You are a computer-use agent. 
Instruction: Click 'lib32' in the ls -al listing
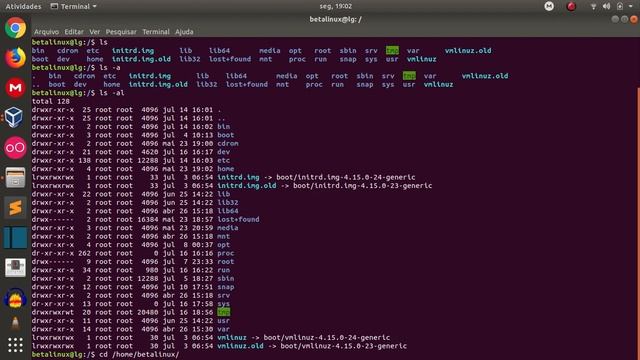click(x=228, y=202)
